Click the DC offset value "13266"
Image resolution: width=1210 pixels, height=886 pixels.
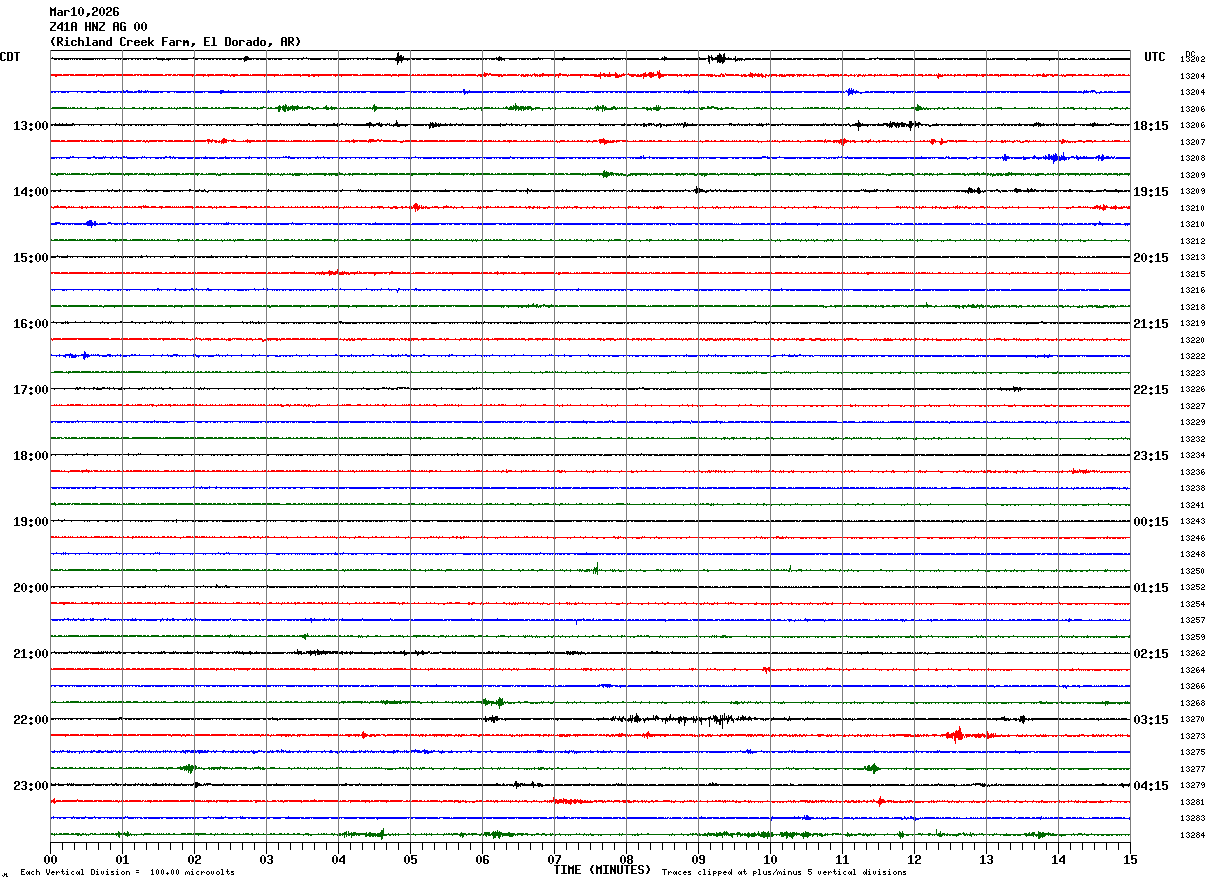point(1192,687)
